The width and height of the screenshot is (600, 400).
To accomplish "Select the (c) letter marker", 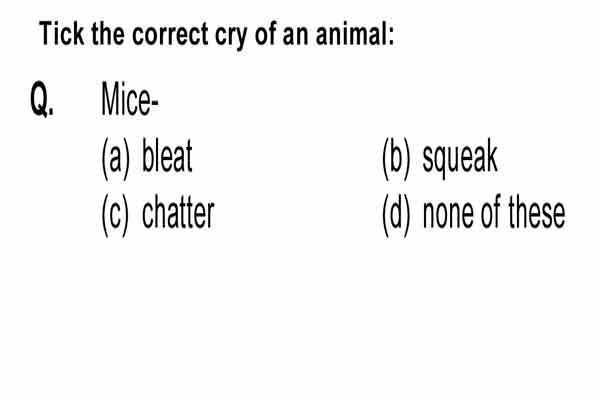I will click(115, 215).
